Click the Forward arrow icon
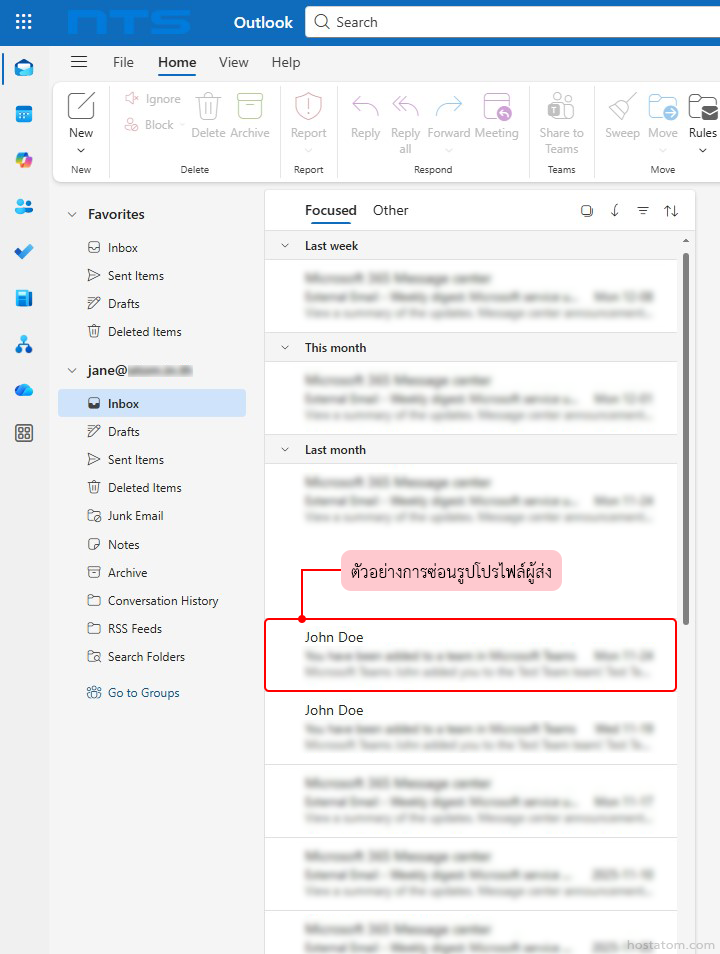720x954 pixels. point(449,106)
